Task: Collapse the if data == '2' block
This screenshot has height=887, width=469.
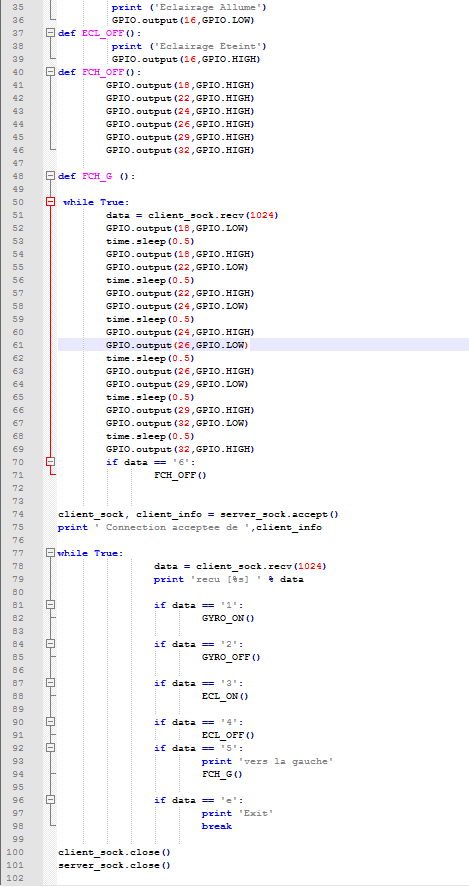Action: (x=50, y=644)
